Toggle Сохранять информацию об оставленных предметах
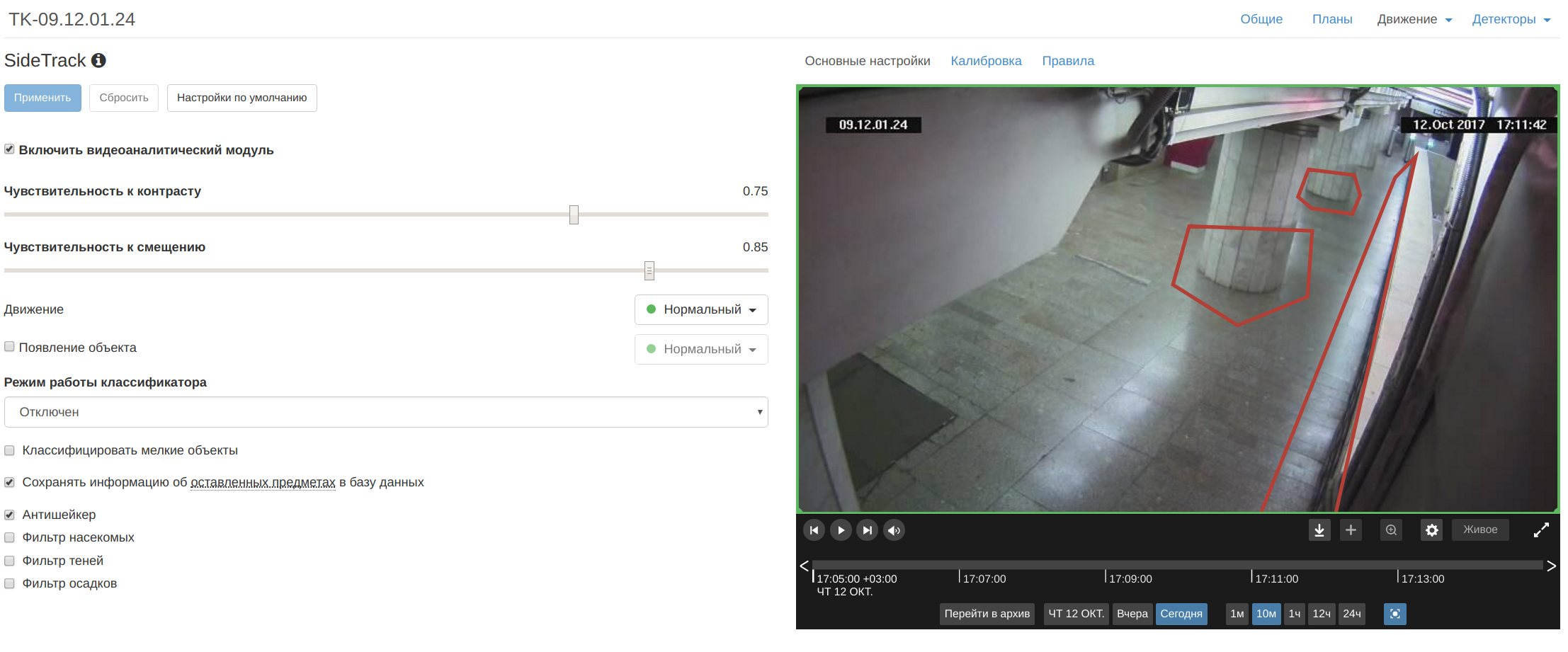 pyautogui.click(x=9, y=482)
